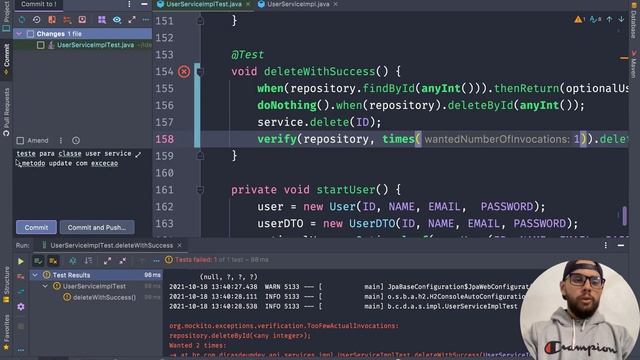
Task: Click the Refresh changes icon in Commit panel
Action: pos(22,20)
